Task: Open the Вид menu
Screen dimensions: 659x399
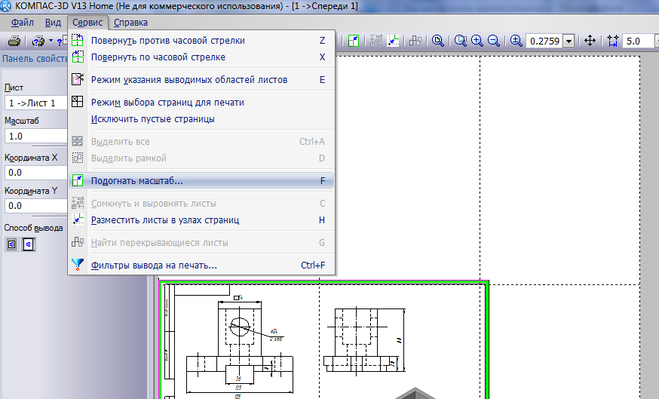Action: 53,22
